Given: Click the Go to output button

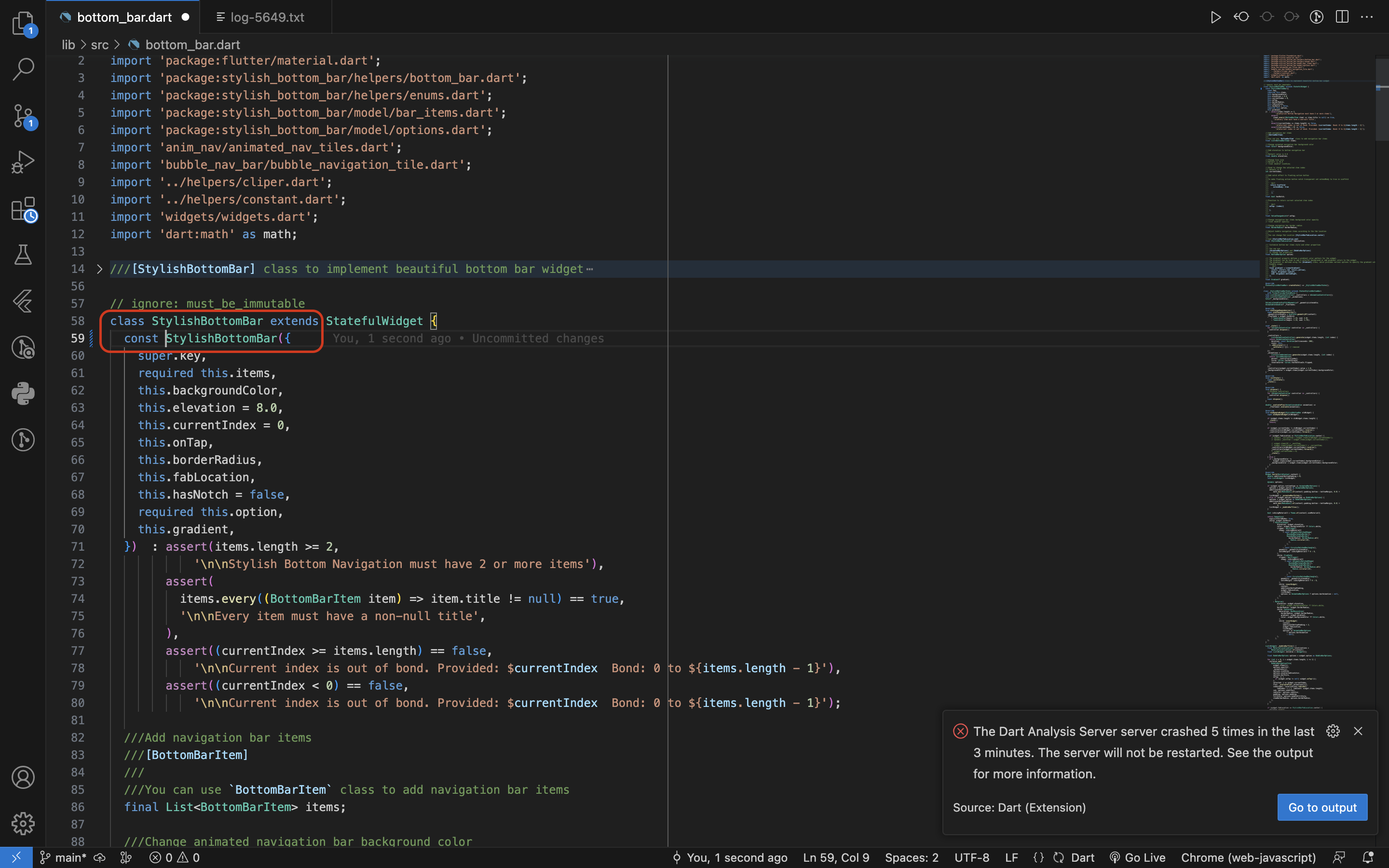Looking at the screenshot, I should tap(1322, 807).
